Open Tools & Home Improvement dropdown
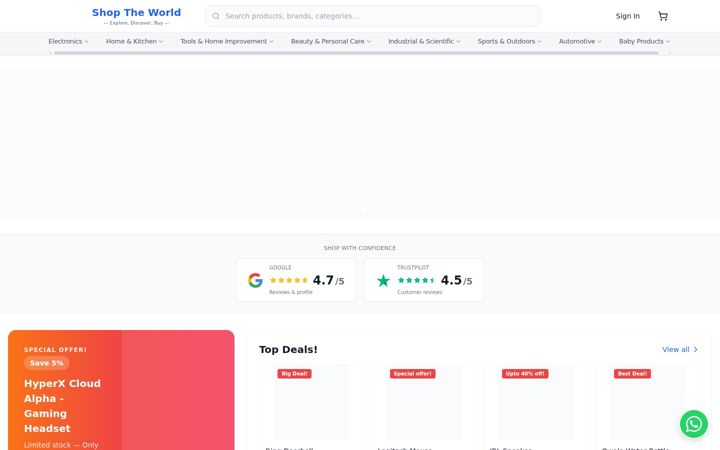 coord(227,41)
